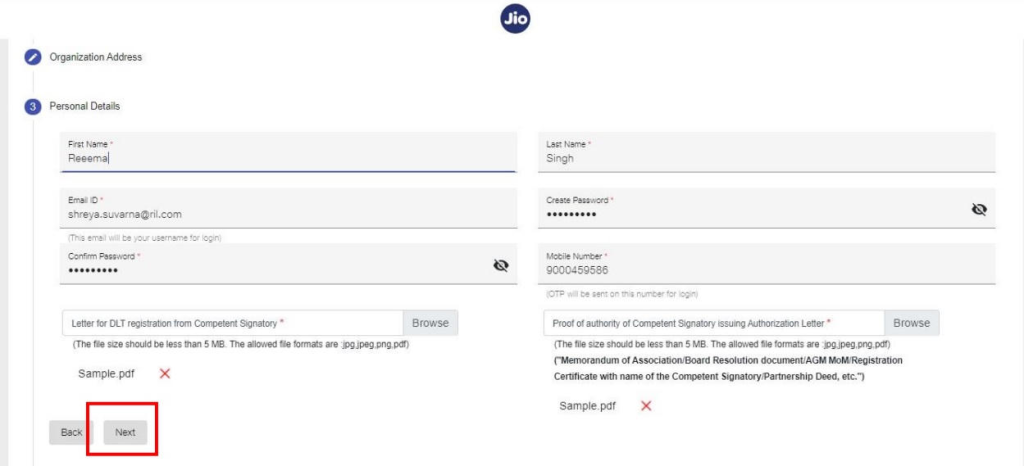Open the Organization Address pencil edit icon
Image resolution: width=1024 pixels, height=466 pixels.
pos(32,57)
